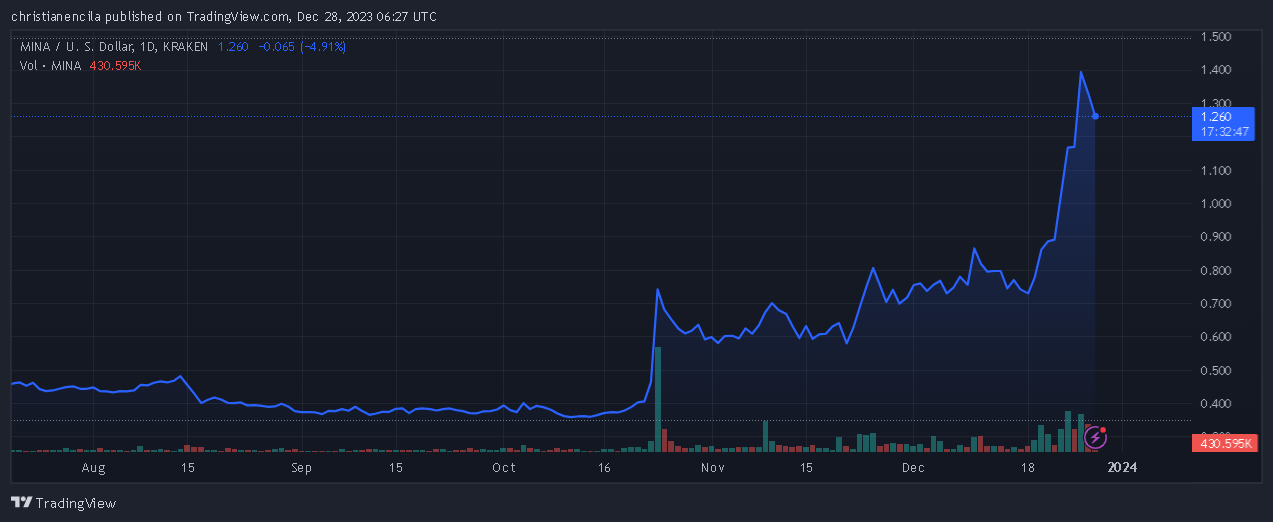Click the MINA / U. S. Dollar symbol title

coord(114,47)
